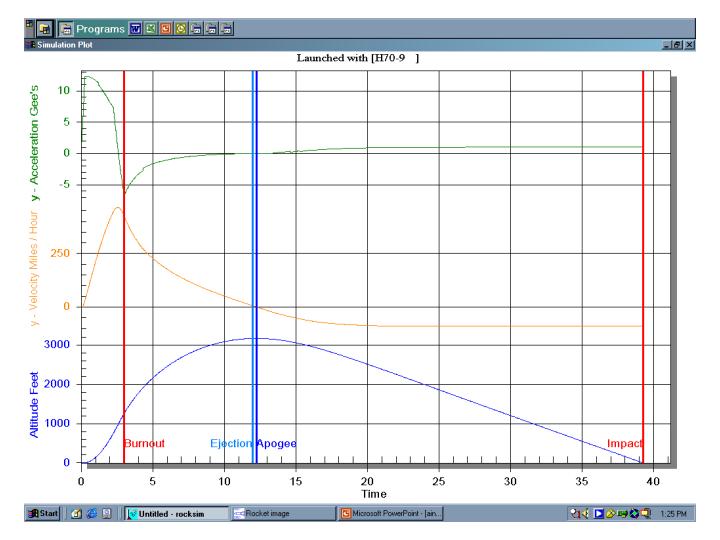Click the Office shortcut bar control icon
Image resolution: width=720 pixels, height=540 pixels.
pyautogui.click(x=28, y=23)
